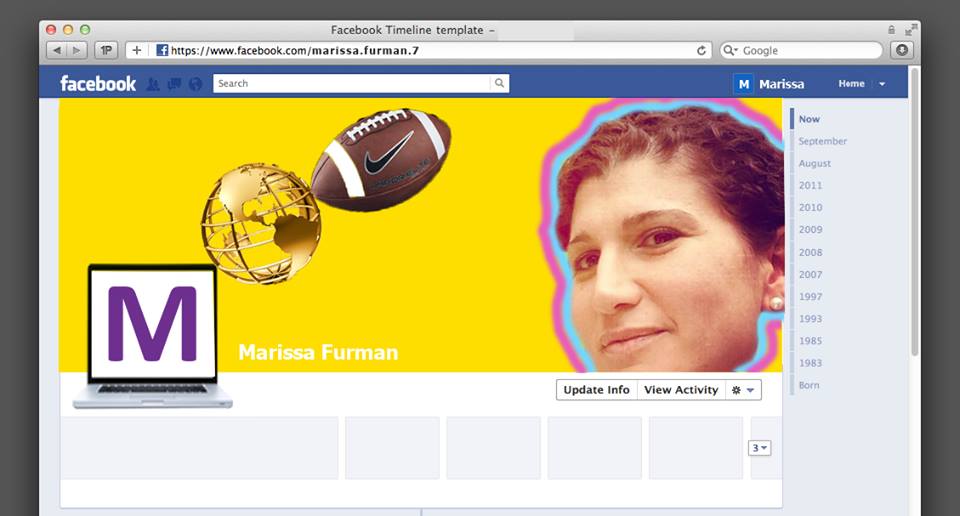Jump to September on the timeline
This screenshot has width=960, height=516.
click(x=823, y=141)
